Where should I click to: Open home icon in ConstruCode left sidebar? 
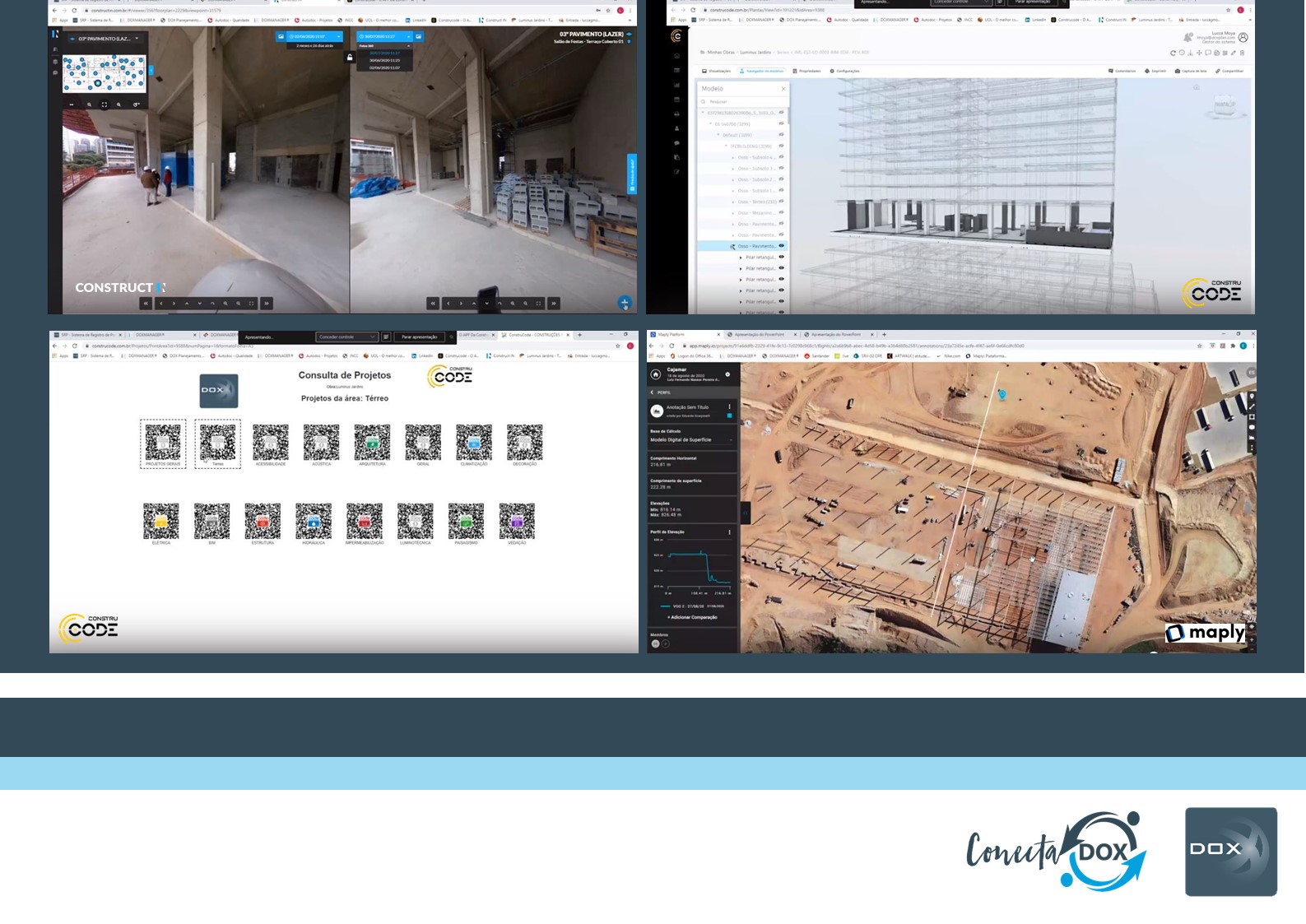click(x=676, y=56)
